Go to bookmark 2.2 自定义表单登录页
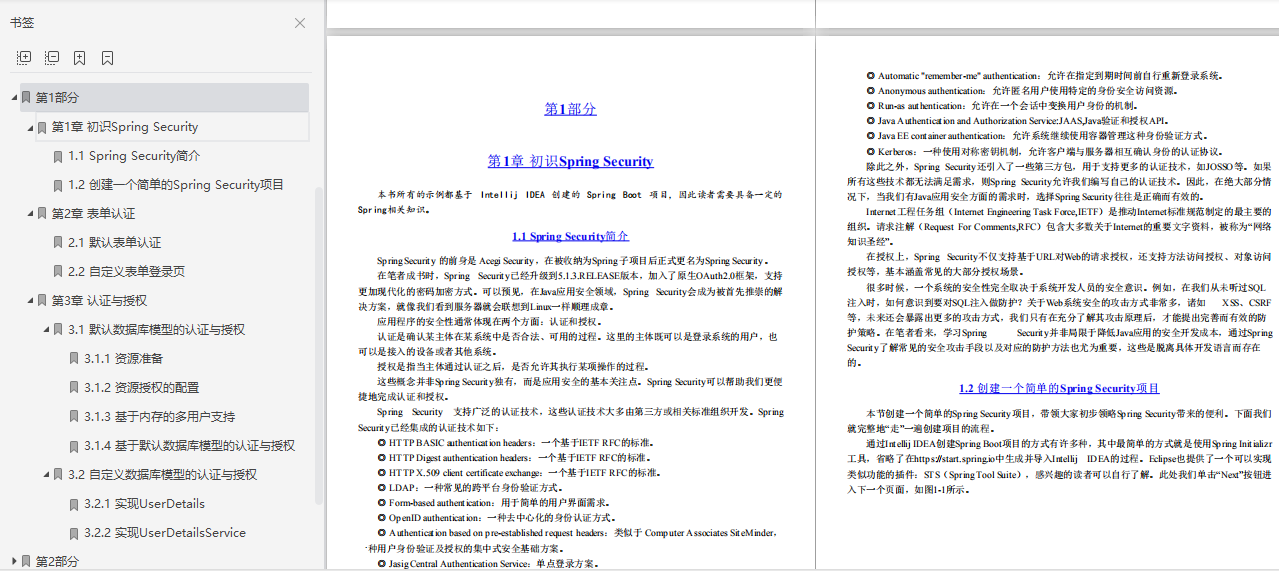Screen dimensions: 1279x571 [126, 272]
